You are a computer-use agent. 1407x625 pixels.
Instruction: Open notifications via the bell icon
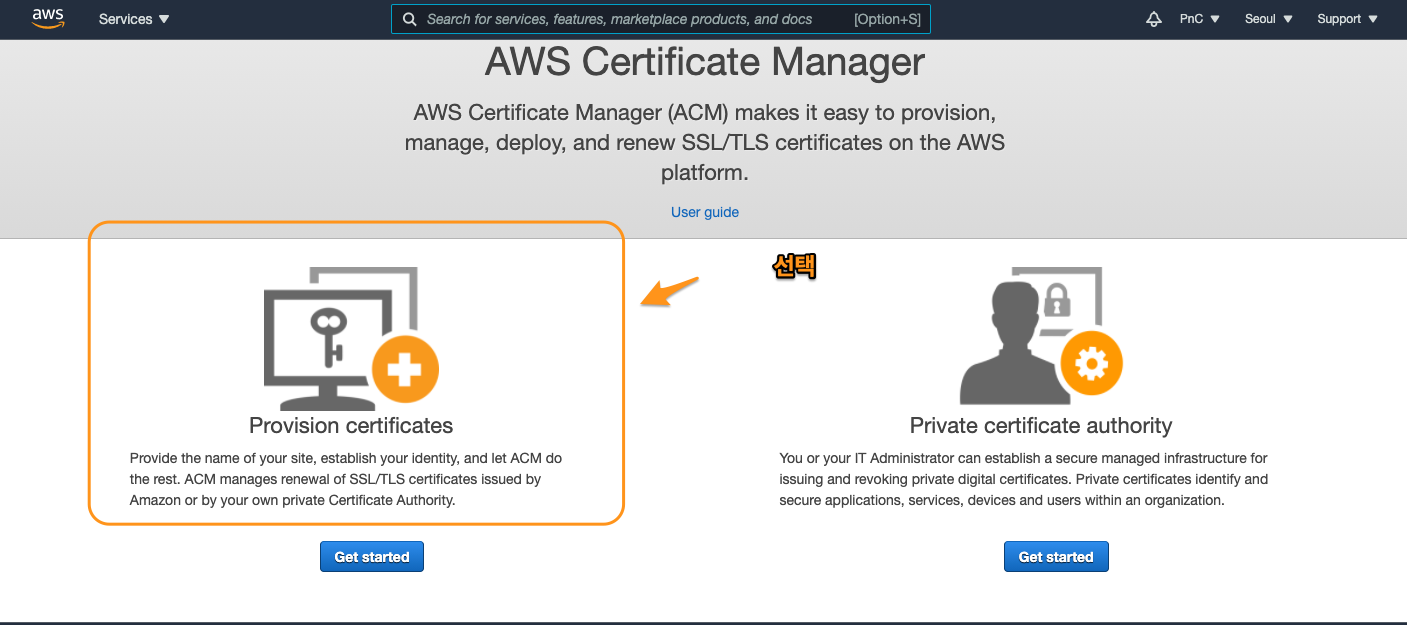pos(1154,18)
